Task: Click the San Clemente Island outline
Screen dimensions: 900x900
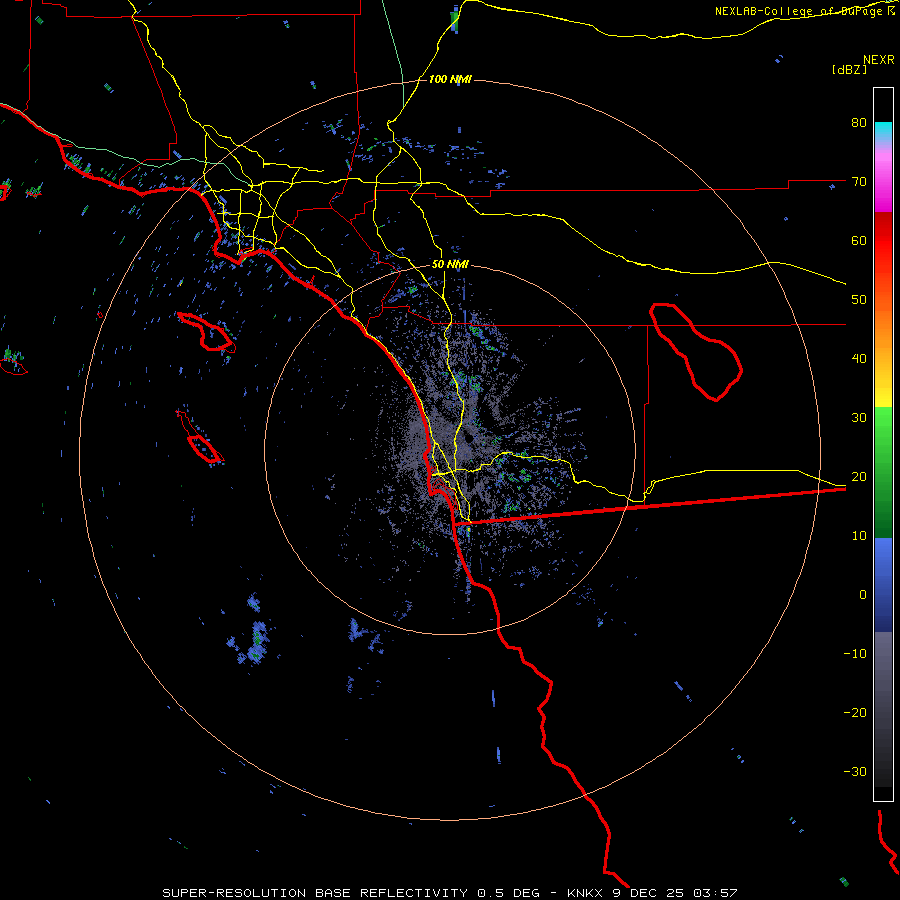Action: pos(200,437)
